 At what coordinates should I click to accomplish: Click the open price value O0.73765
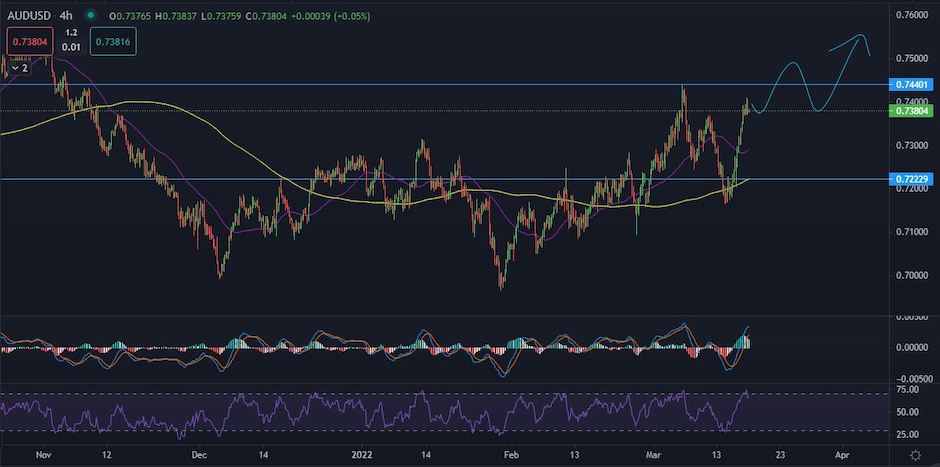pyautogui.click(x=128, y=16)
